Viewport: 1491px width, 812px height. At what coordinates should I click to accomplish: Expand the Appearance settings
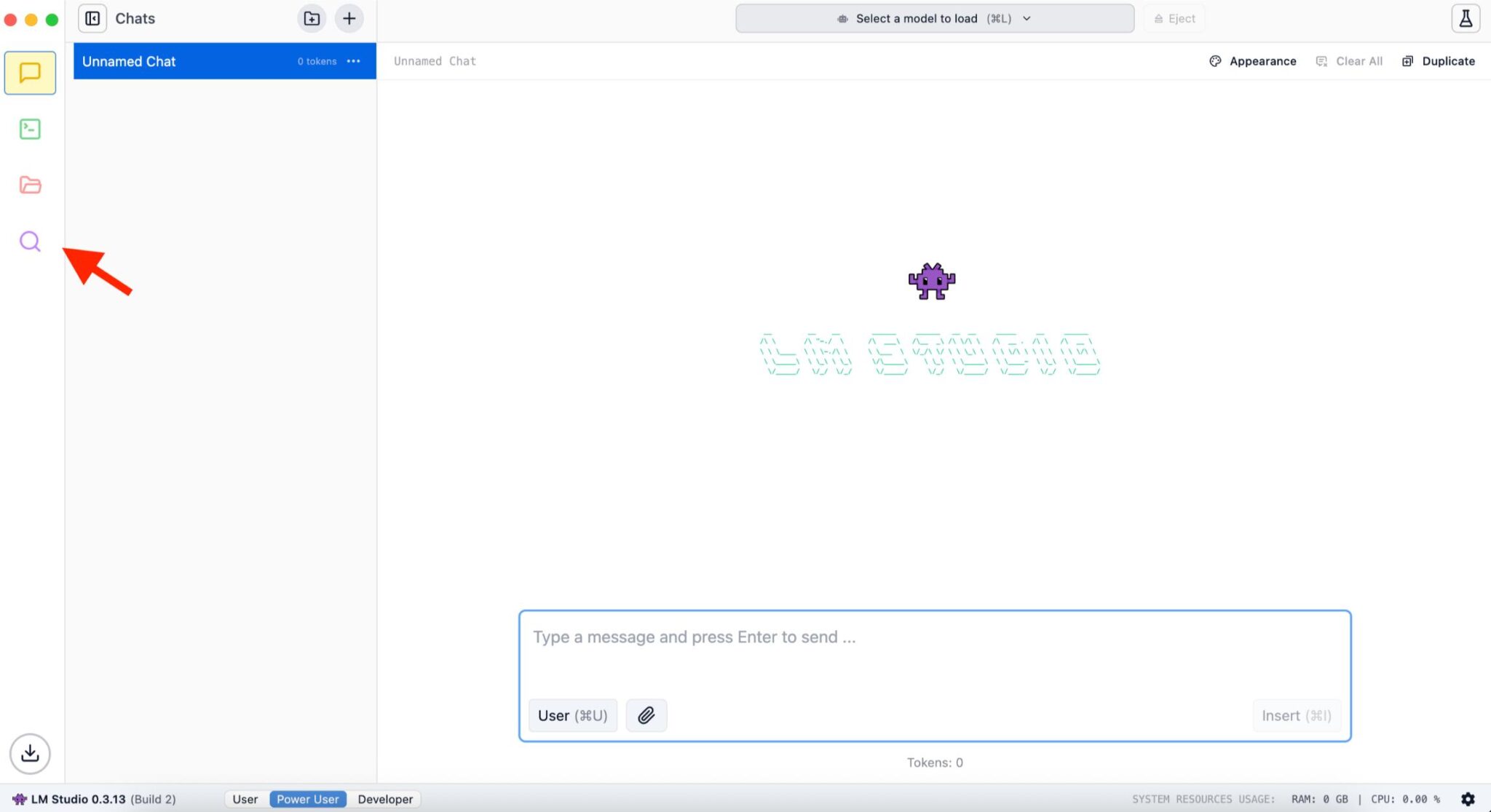1251,61
